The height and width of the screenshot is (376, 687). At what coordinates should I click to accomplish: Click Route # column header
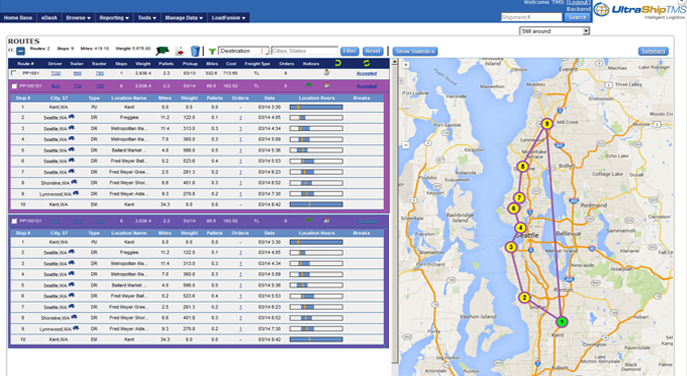point(25,64)
